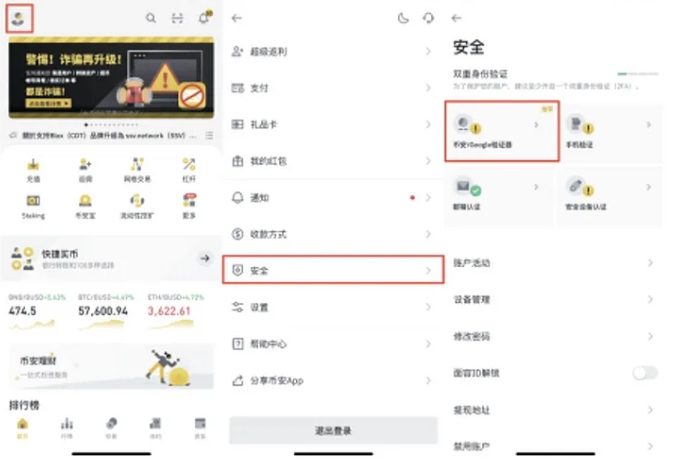Tap the BTC/BUSD price chart card
687x475 pixels.
[x=106, y=312]
